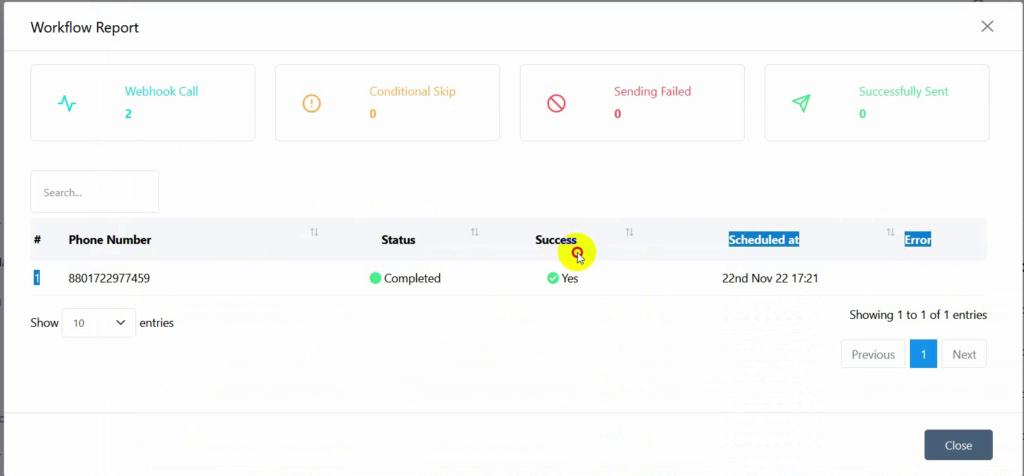
Task: Click the Conditional Skip warning icon
Action: point(312,103)
